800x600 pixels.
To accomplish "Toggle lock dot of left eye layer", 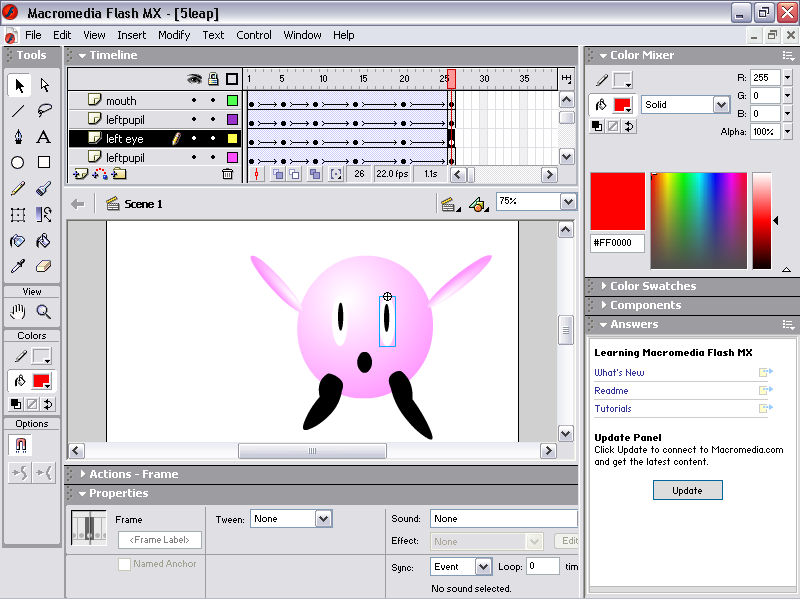I will point(213,139).
